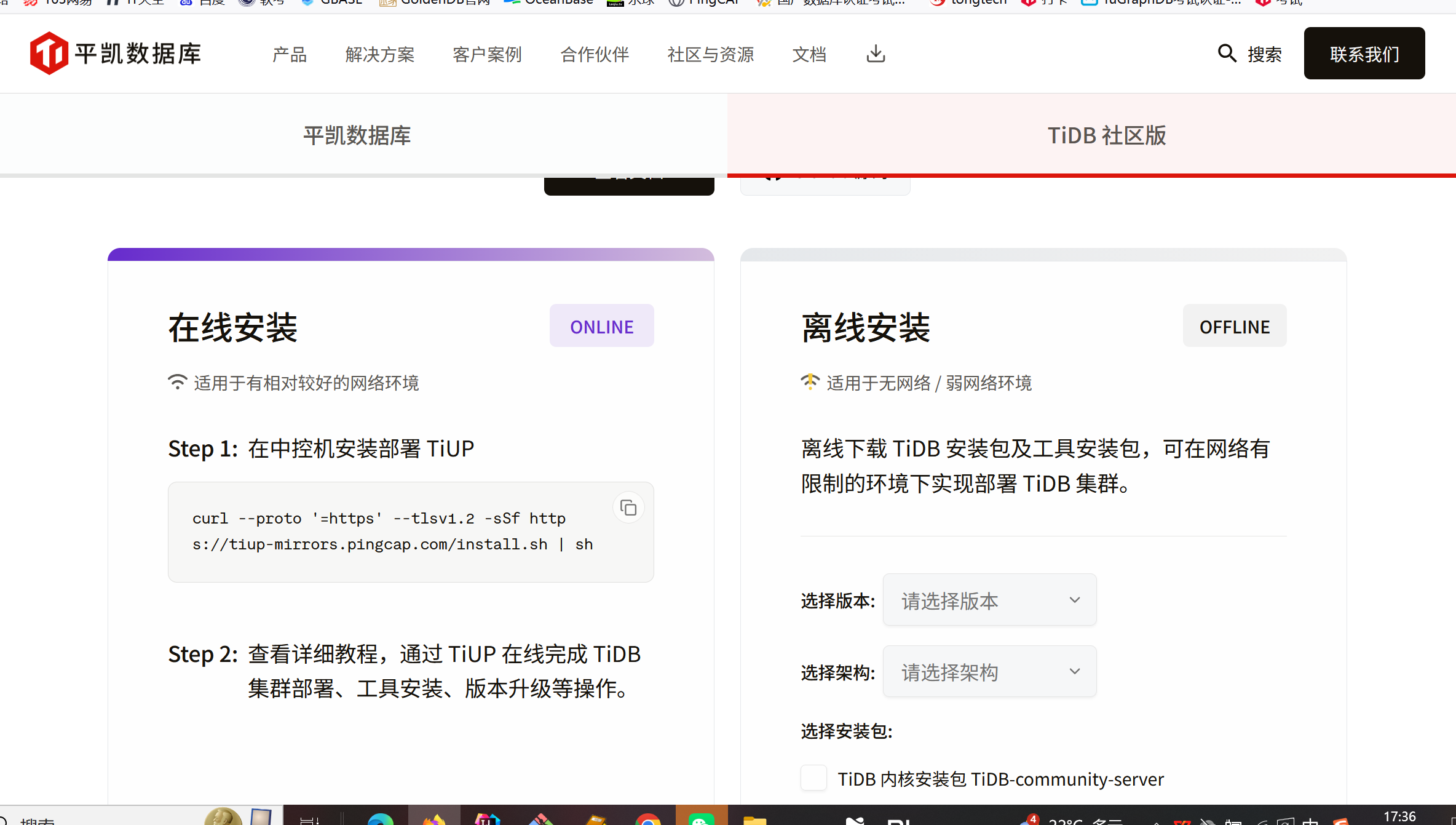Open the 请选择版本 version dropdown
The image size is (1456, 825).
tap(989, 600)
